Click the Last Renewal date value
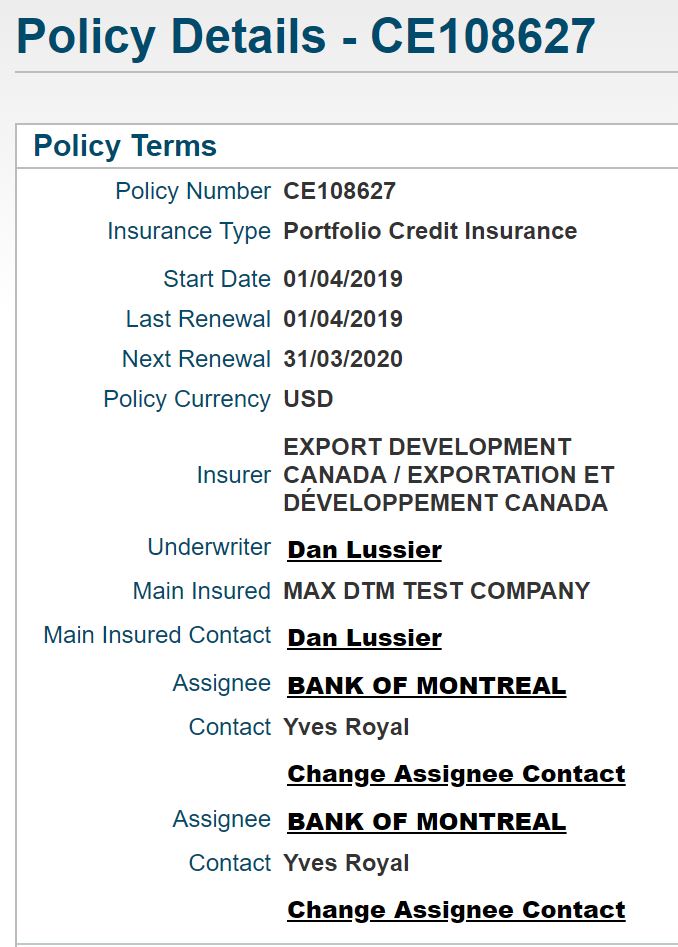The height and width of the screenshot is (947, 678). click(x=343, y=319)
